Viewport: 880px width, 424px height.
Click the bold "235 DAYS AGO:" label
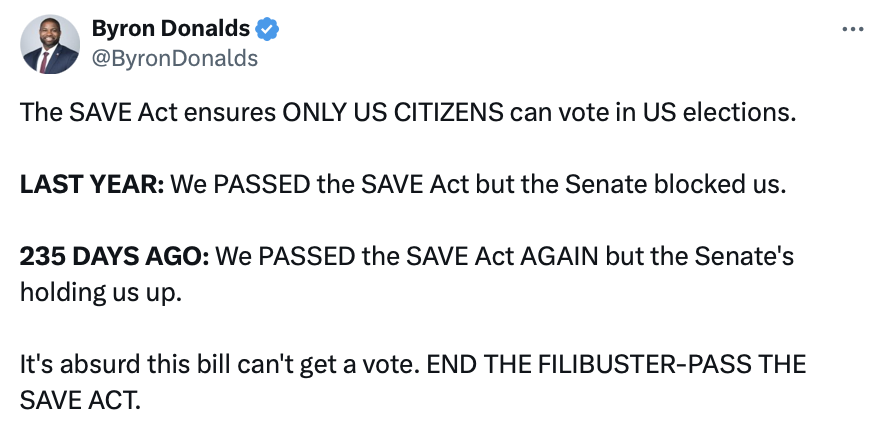[114, 257]
